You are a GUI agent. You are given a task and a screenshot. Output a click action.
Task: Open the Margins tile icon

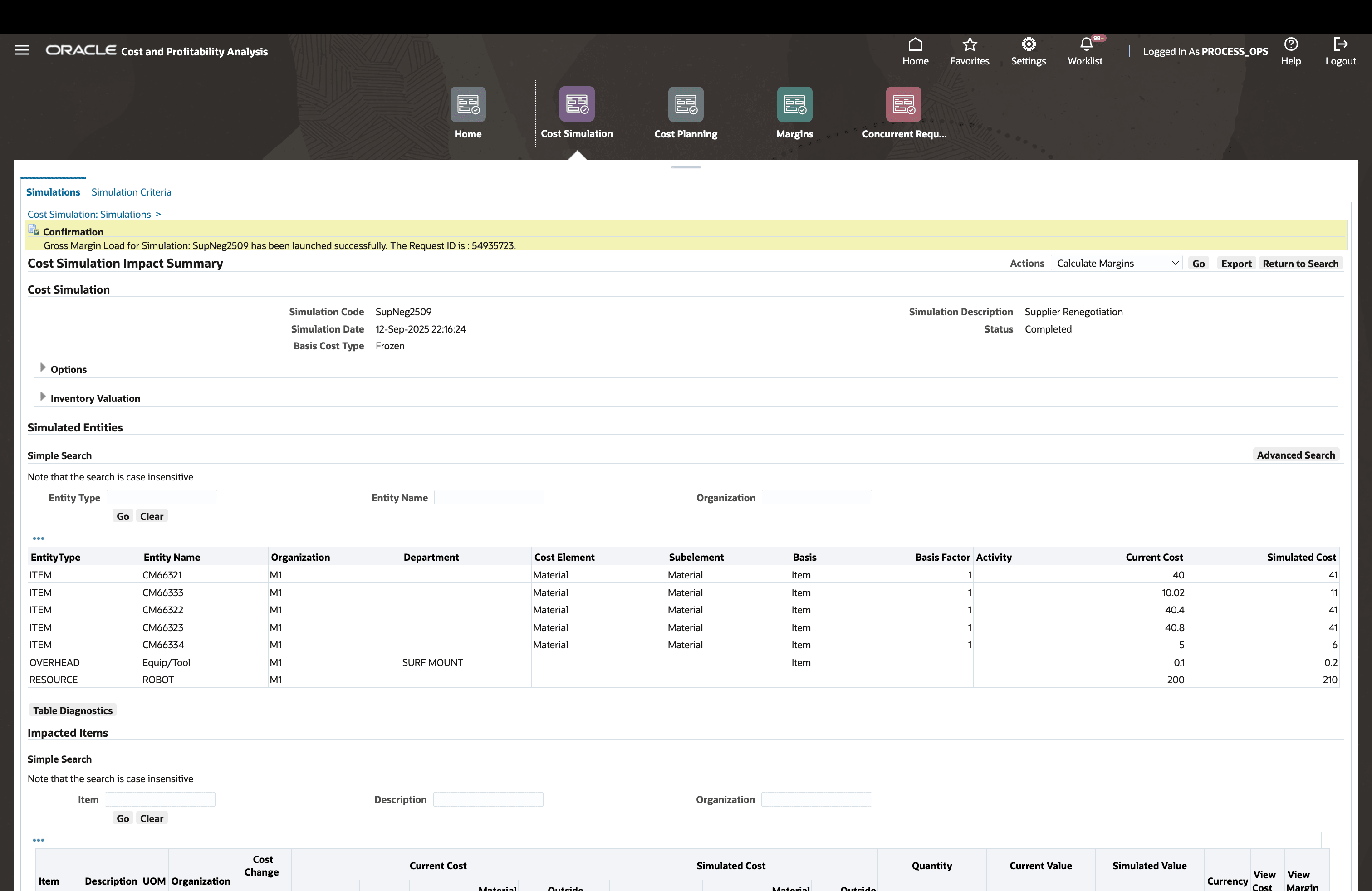tap(794, 104)
